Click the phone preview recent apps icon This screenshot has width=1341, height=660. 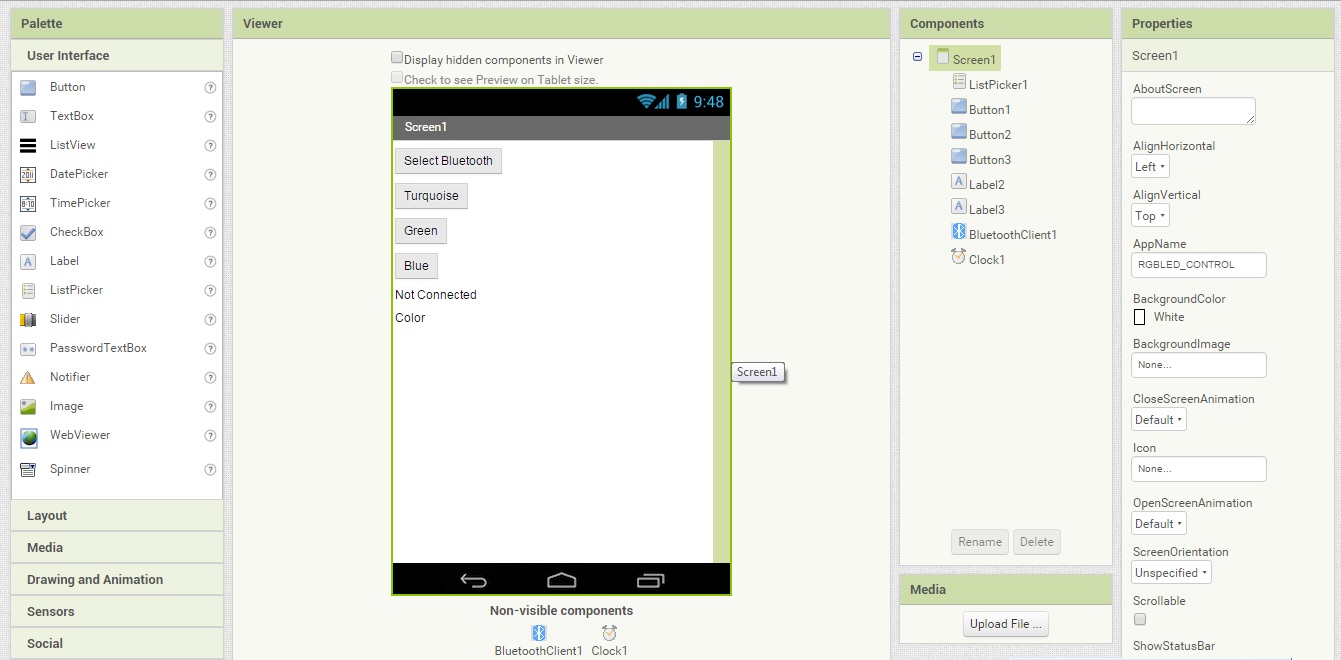pos(651,580)
